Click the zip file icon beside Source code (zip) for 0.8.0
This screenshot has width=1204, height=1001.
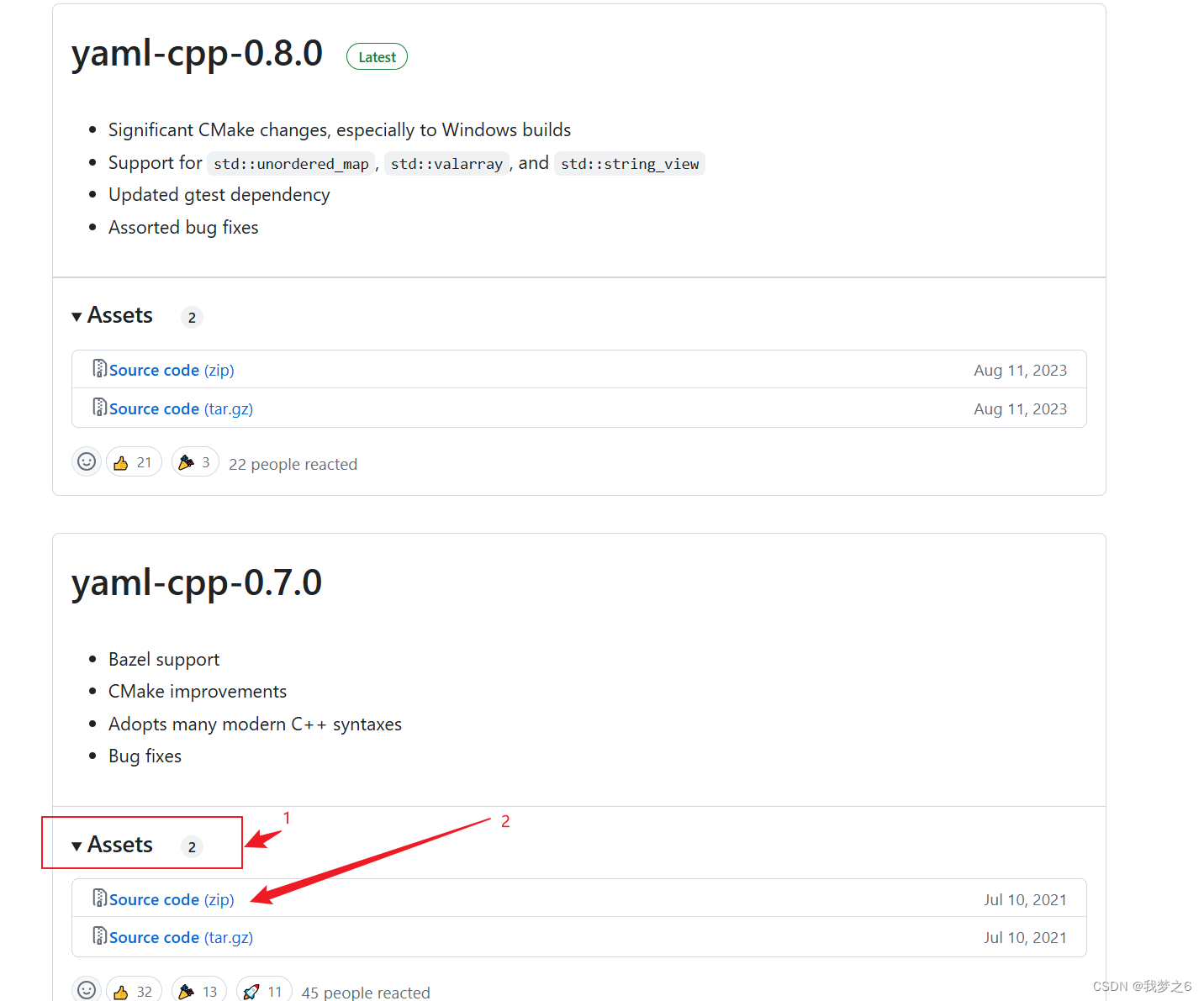click(98, 368)
